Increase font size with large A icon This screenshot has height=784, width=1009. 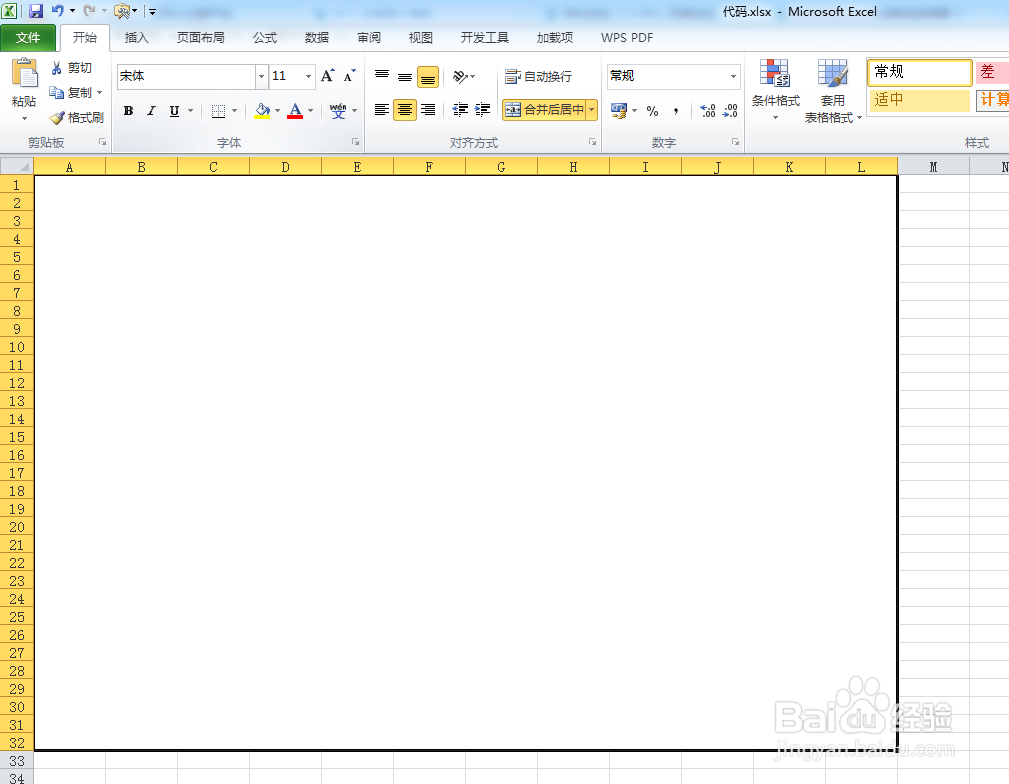[x=328, y=76]
